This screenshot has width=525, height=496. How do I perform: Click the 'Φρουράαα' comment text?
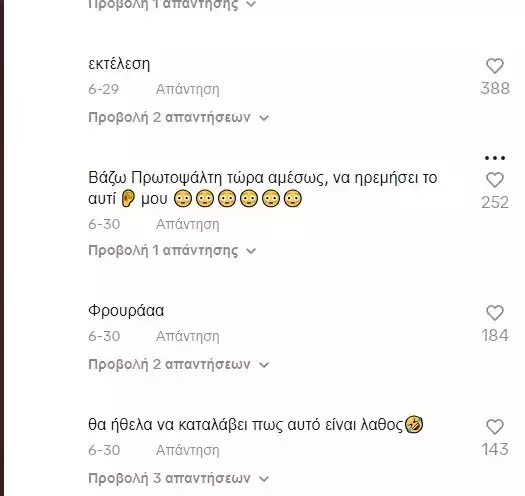coord(126,311)
